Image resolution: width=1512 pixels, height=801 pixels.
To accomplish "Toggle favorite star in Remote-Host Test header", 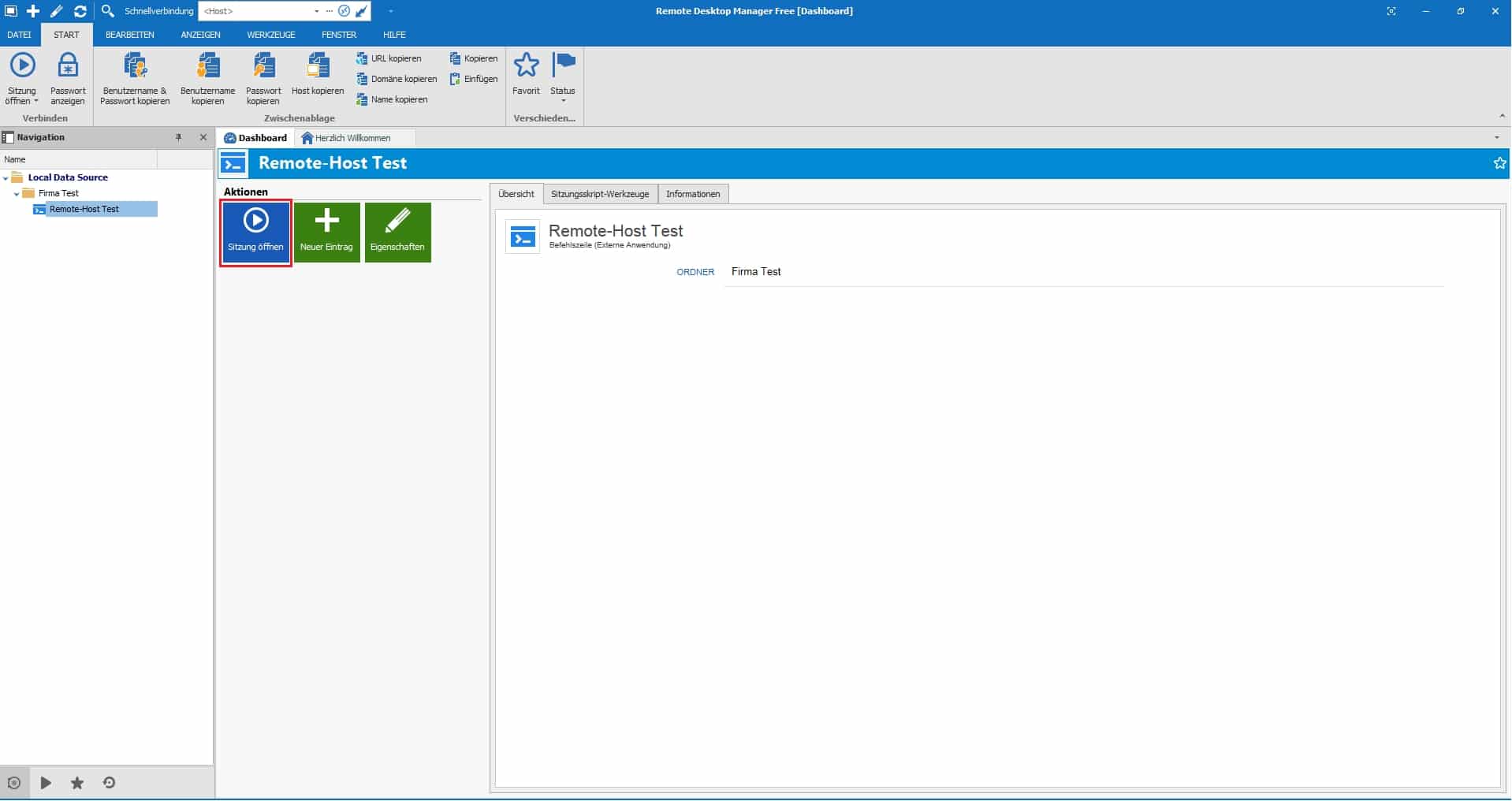I will (1499, 163).
